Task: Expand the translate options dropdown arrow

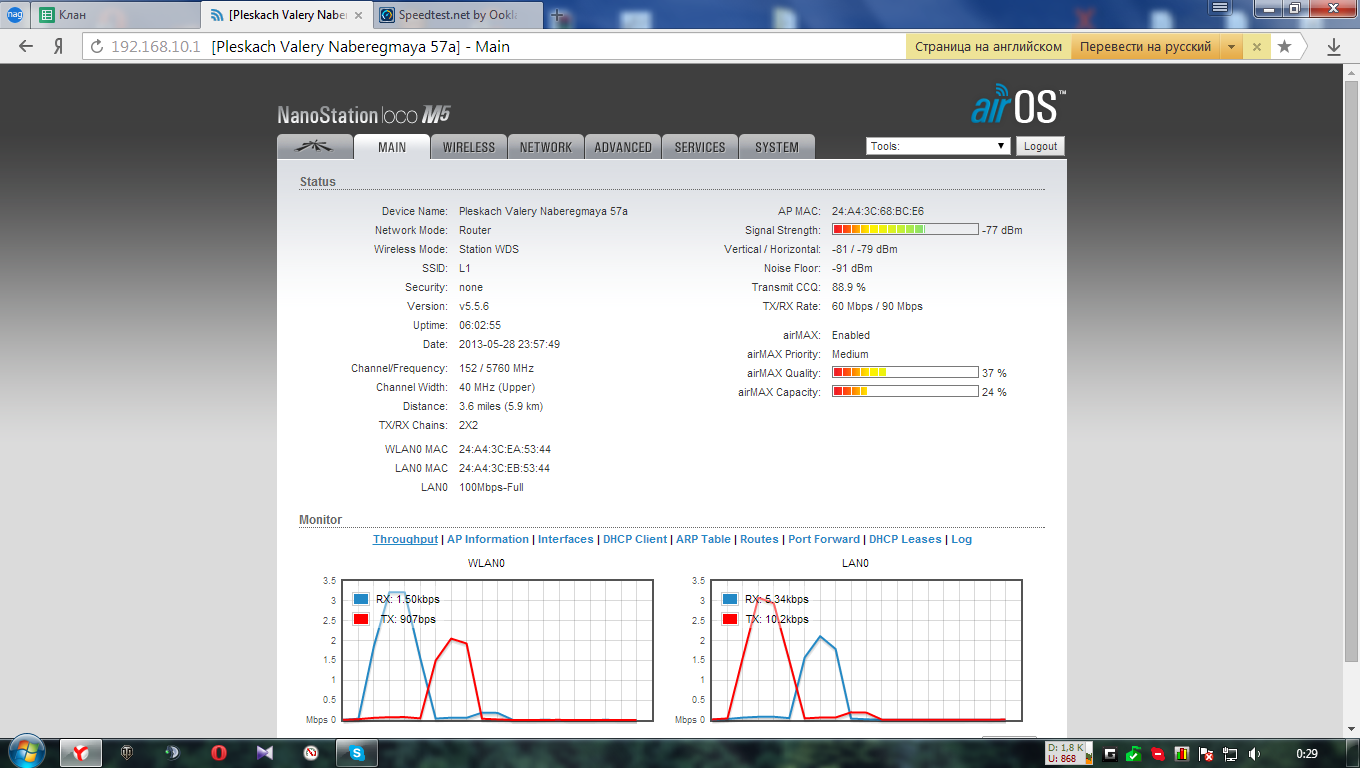Action: click(x=1231, y=47)
